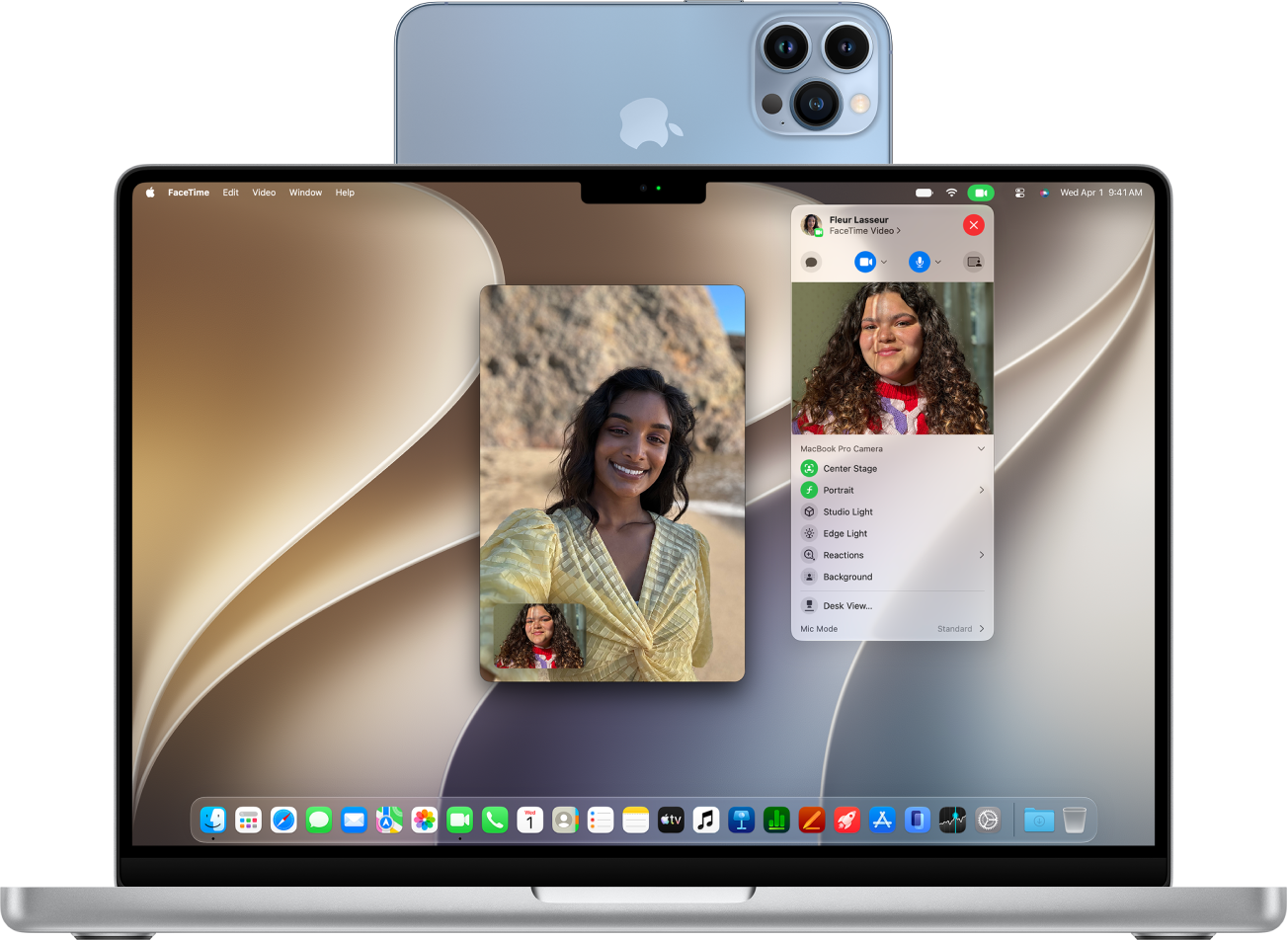Collapse the MacBook Pro Camera section chevron
Image resolution: width=1288 pixels, height=940 pixels.
tap(981, 448)
